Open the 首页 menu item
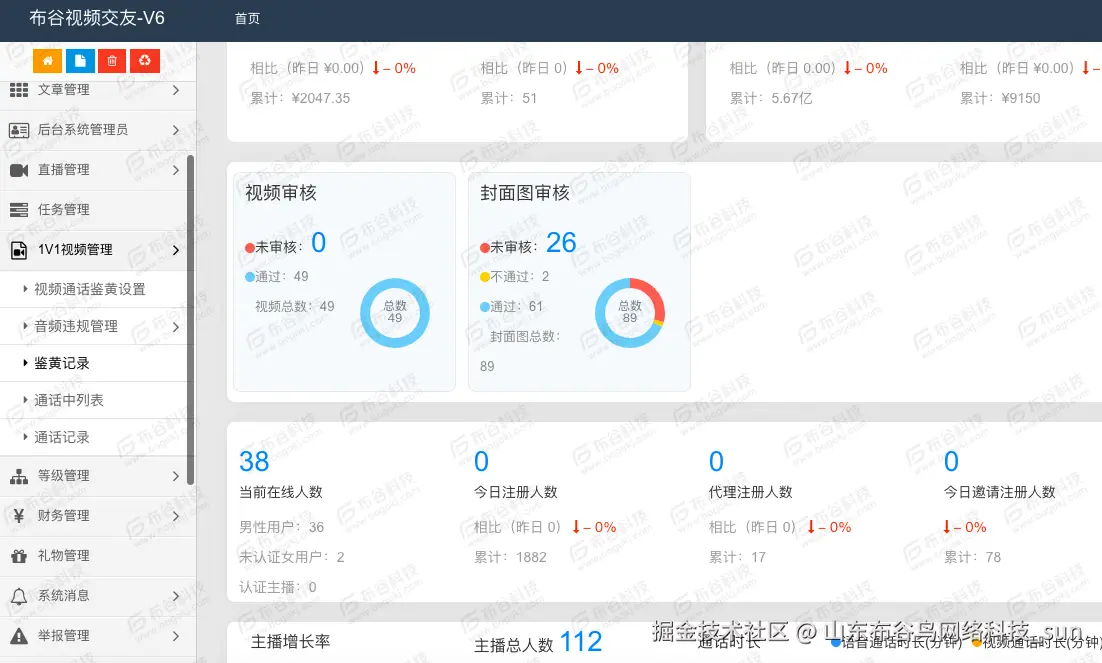 pyautogui.click(x=247, y=18)
